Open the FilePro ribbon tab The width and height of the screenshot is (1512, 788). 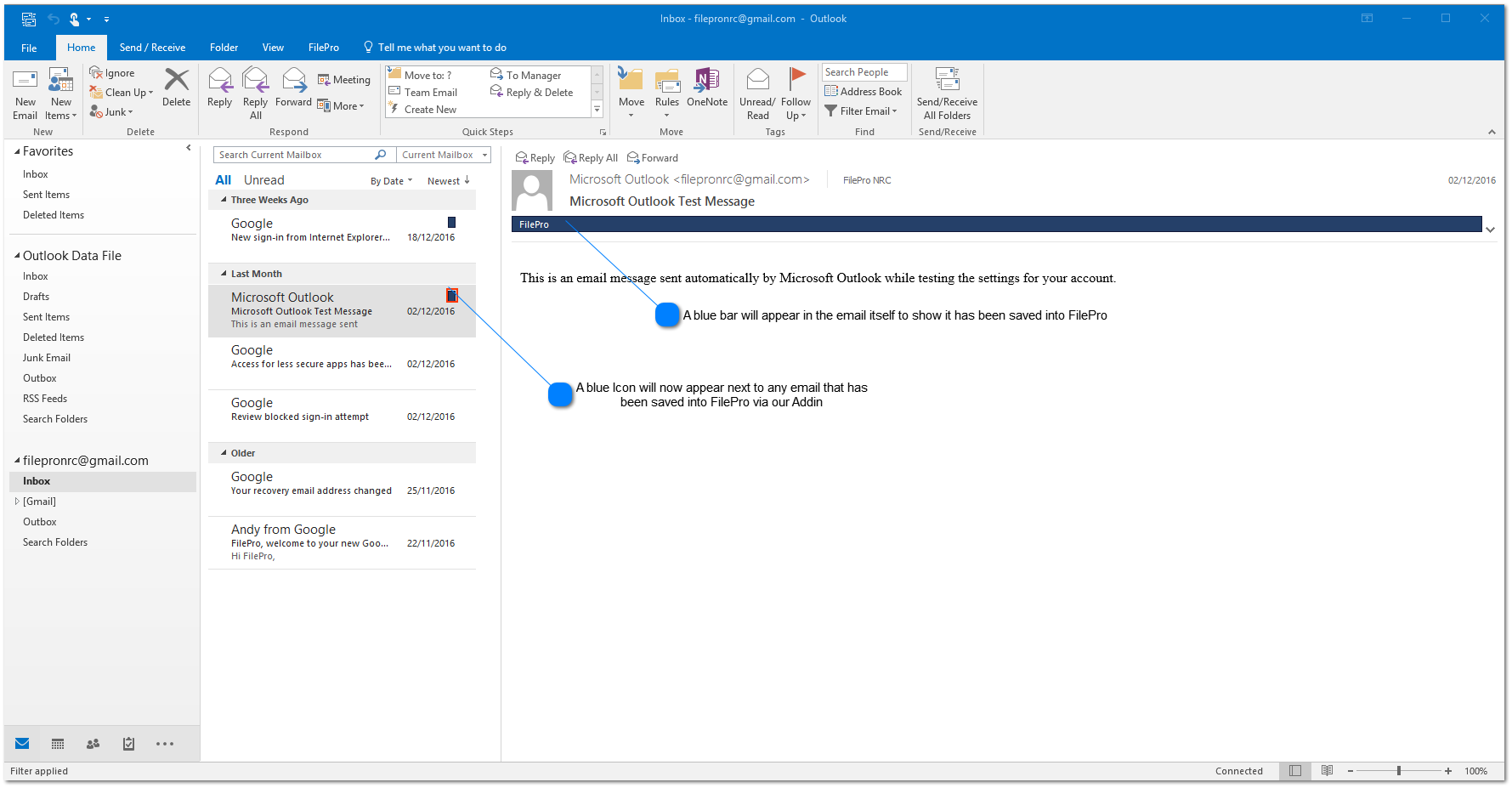323,48
